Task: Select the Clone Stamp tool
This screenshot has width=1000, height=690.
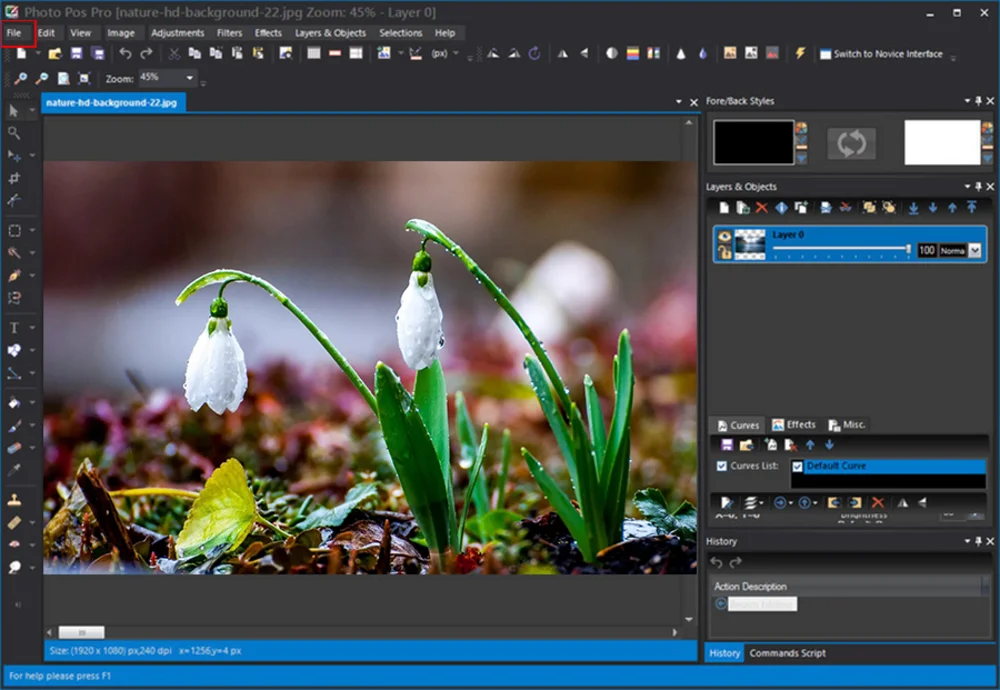Action: (x=14, y=500)
